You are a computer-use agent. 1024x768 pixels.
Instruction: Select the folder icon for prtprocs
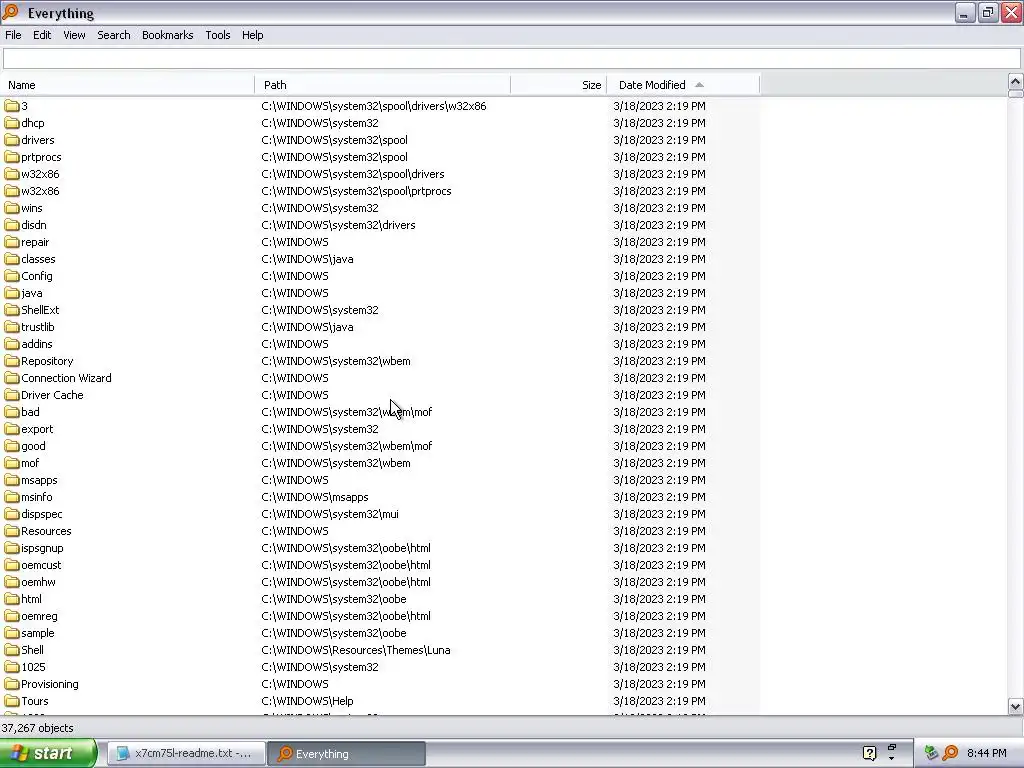coord(12,157)
